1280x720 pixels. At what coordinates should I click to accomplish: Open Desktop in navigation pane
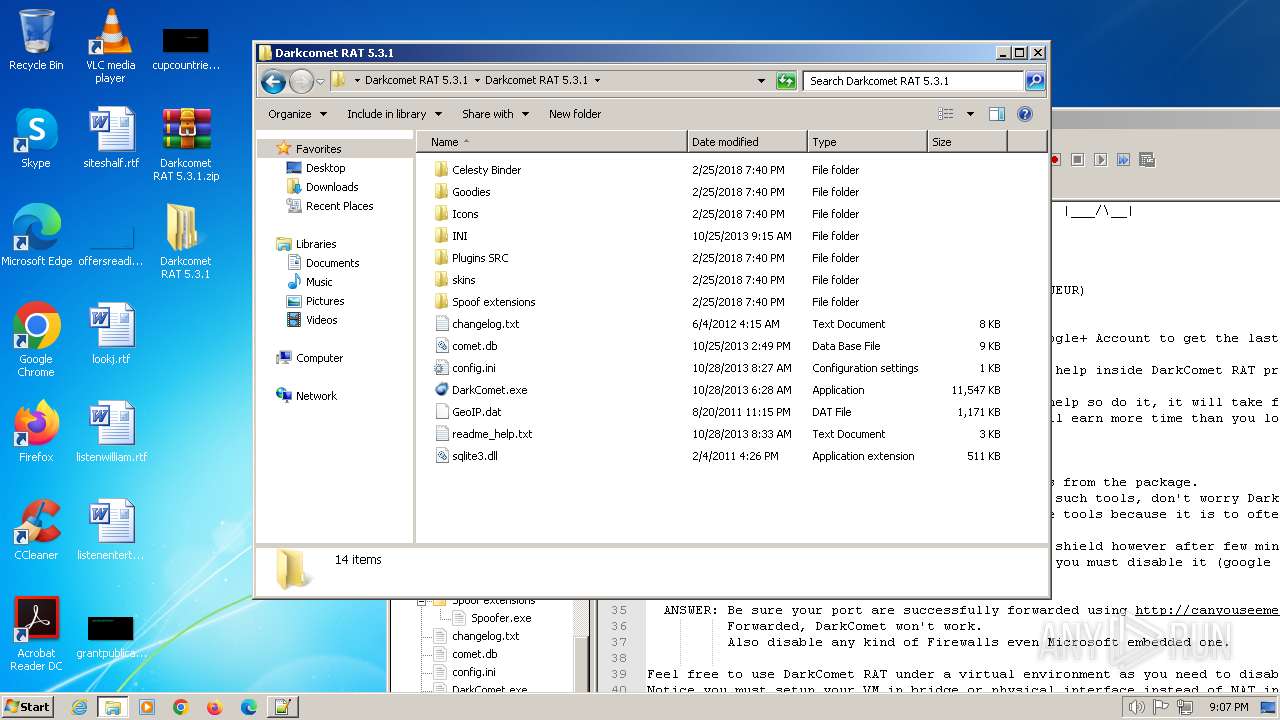tap(325, 168)
